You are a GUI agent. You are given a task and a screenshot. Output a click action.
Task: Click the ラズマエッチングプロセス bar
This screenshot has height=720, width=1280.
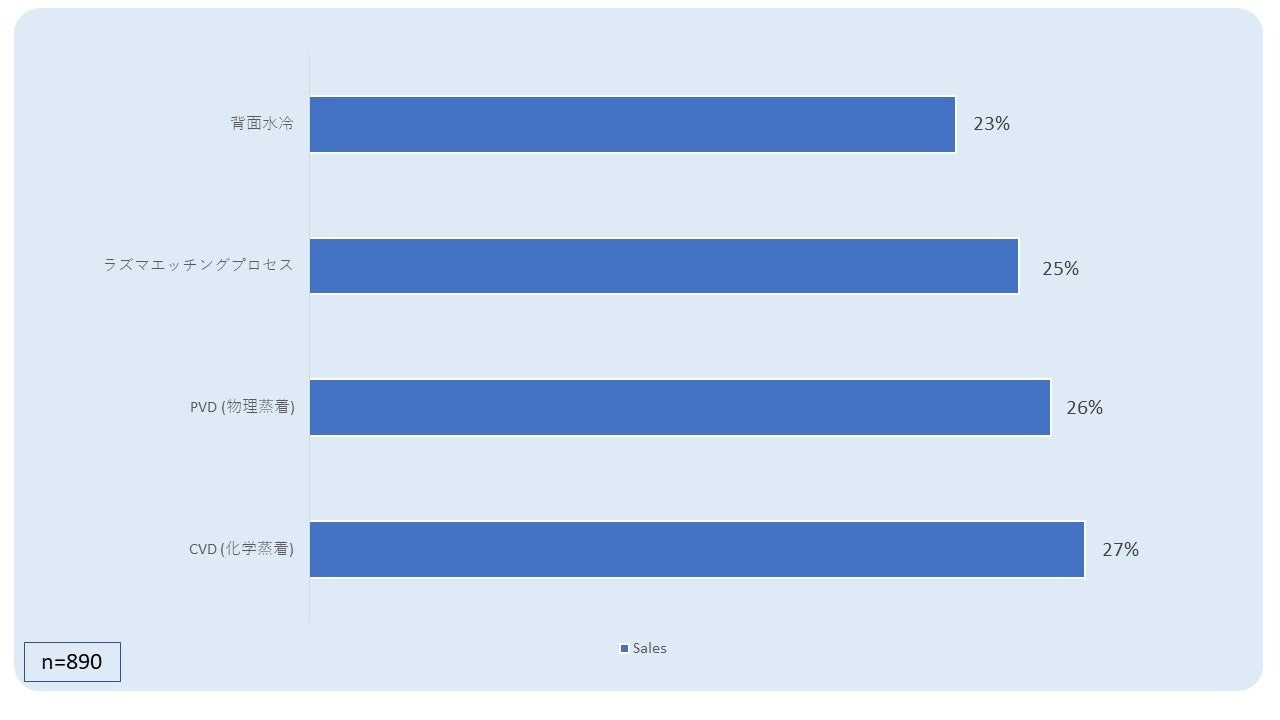pyautogui.click(x=664, y=266)
